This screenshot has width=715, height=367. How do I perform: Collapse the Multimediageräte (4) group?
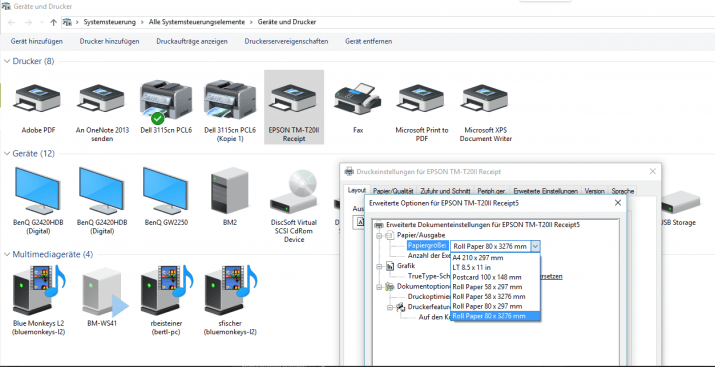7,254
